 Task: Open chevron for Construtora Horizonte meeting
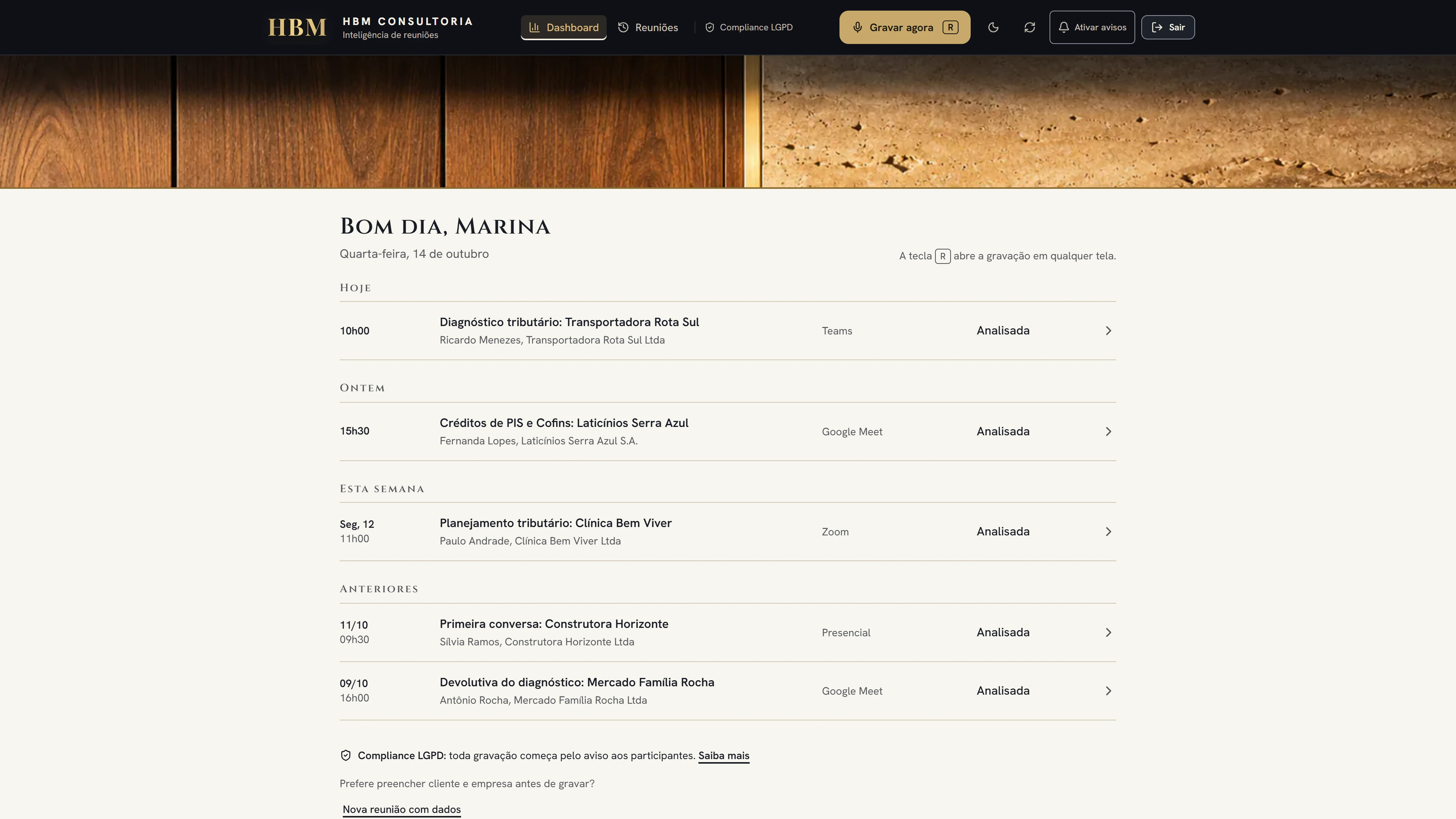[1108, 632]
